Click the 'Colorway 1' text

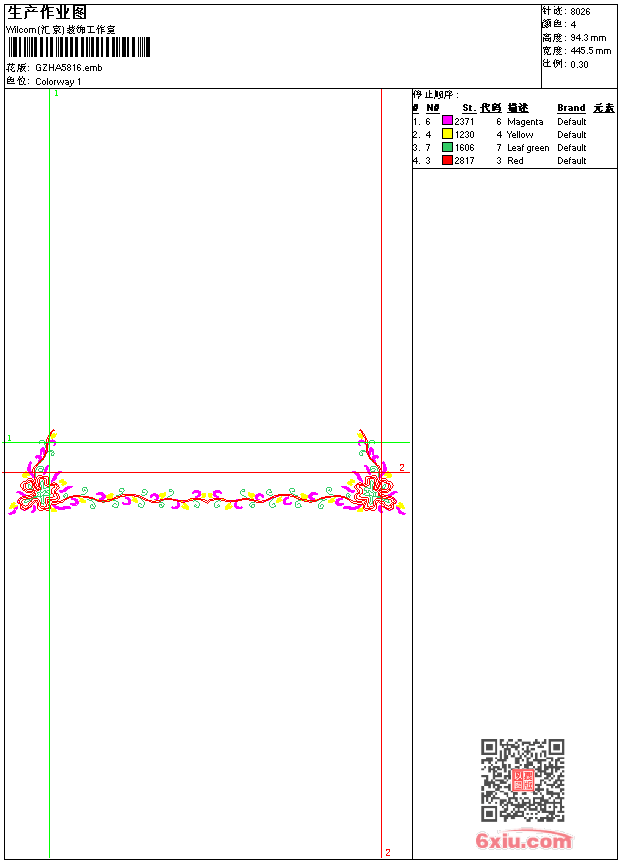pos(58,82)
